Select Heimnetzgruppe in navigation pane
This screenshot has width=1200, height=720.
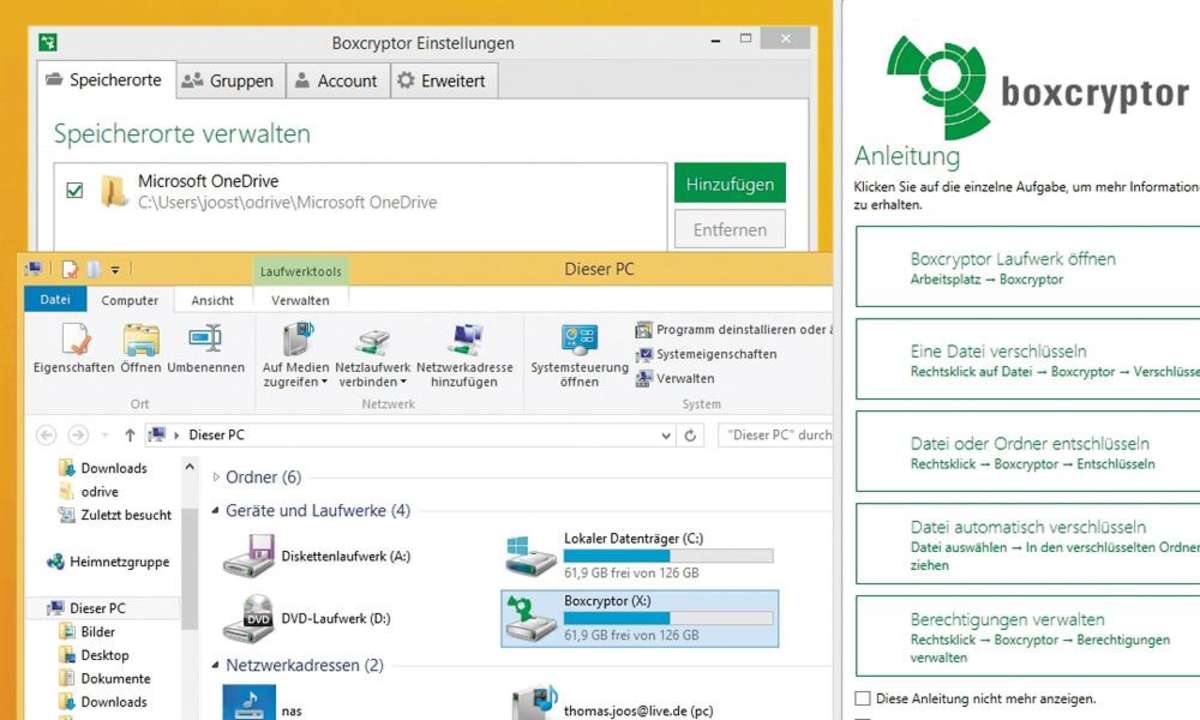coord(108,562)
